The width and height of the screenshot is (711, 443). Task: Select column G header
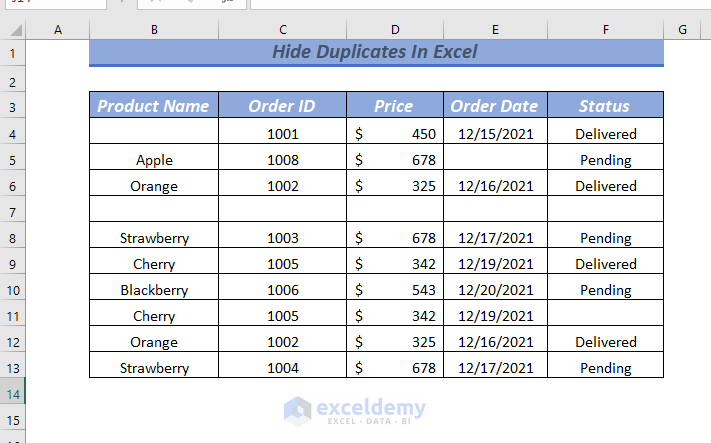click(x=681, y=30)
